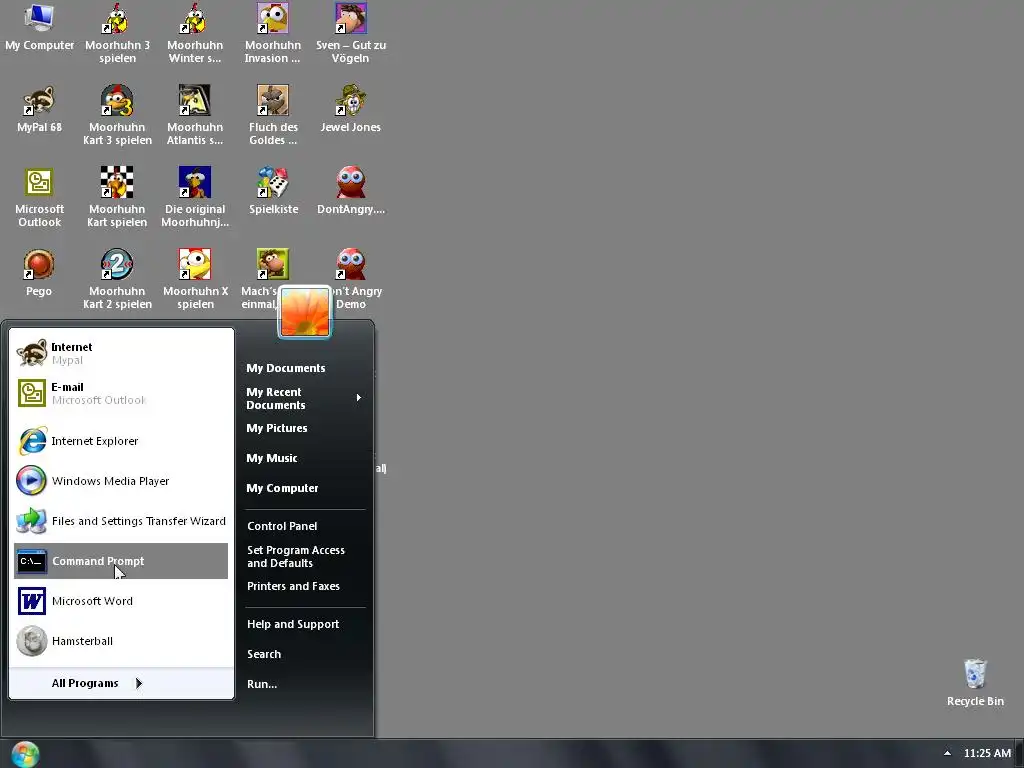Open the Run... dialog
1024x768 pixels.
[305, 684]
